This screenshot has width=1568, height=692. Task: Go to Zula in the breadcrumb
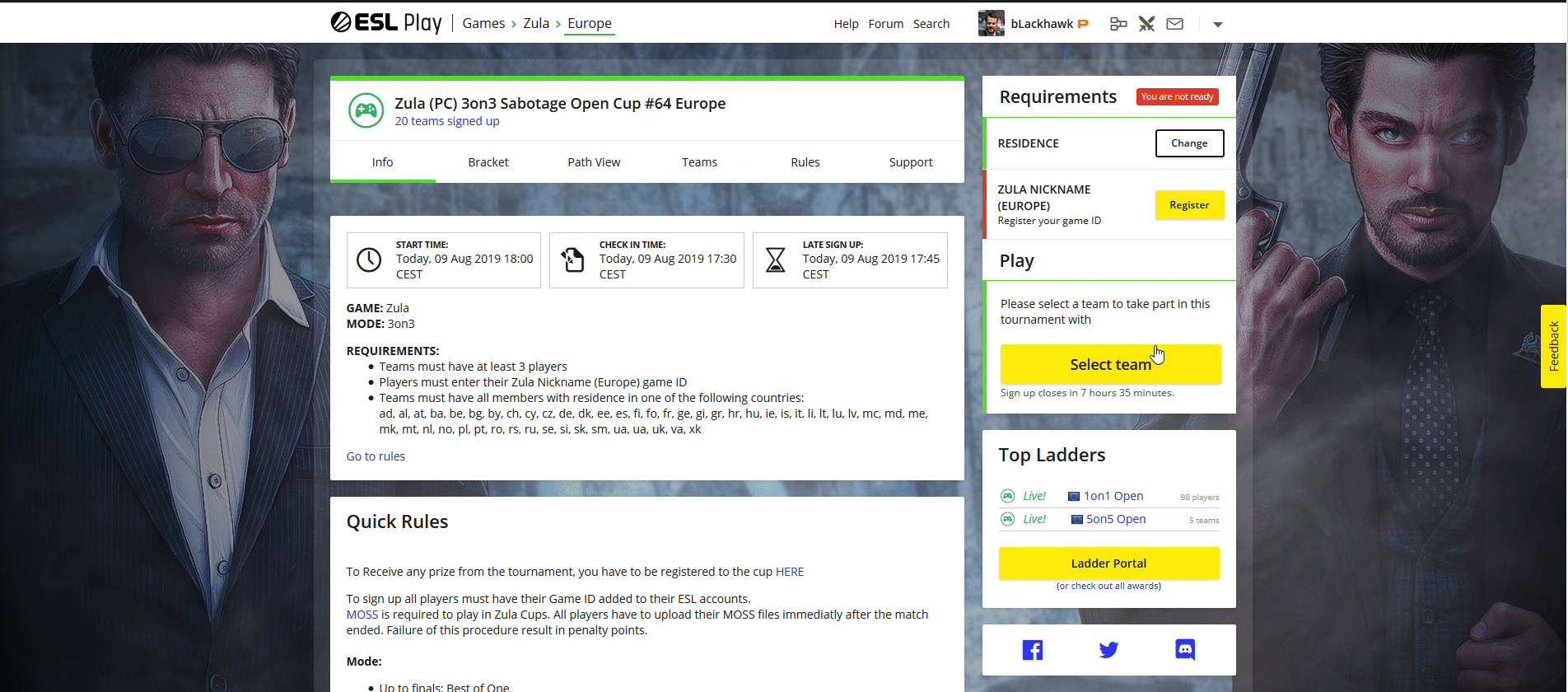536,23
